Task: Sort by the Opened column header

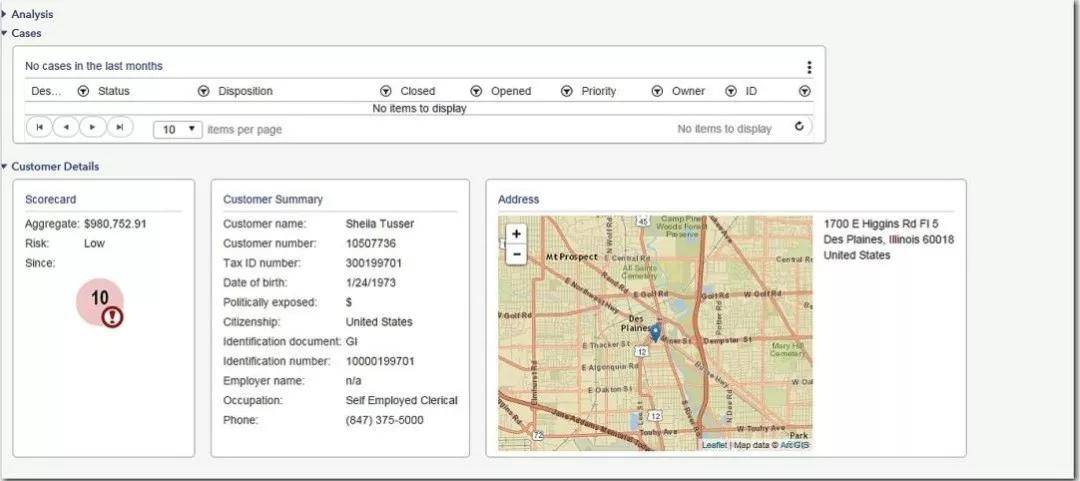Action: (510, 91)
